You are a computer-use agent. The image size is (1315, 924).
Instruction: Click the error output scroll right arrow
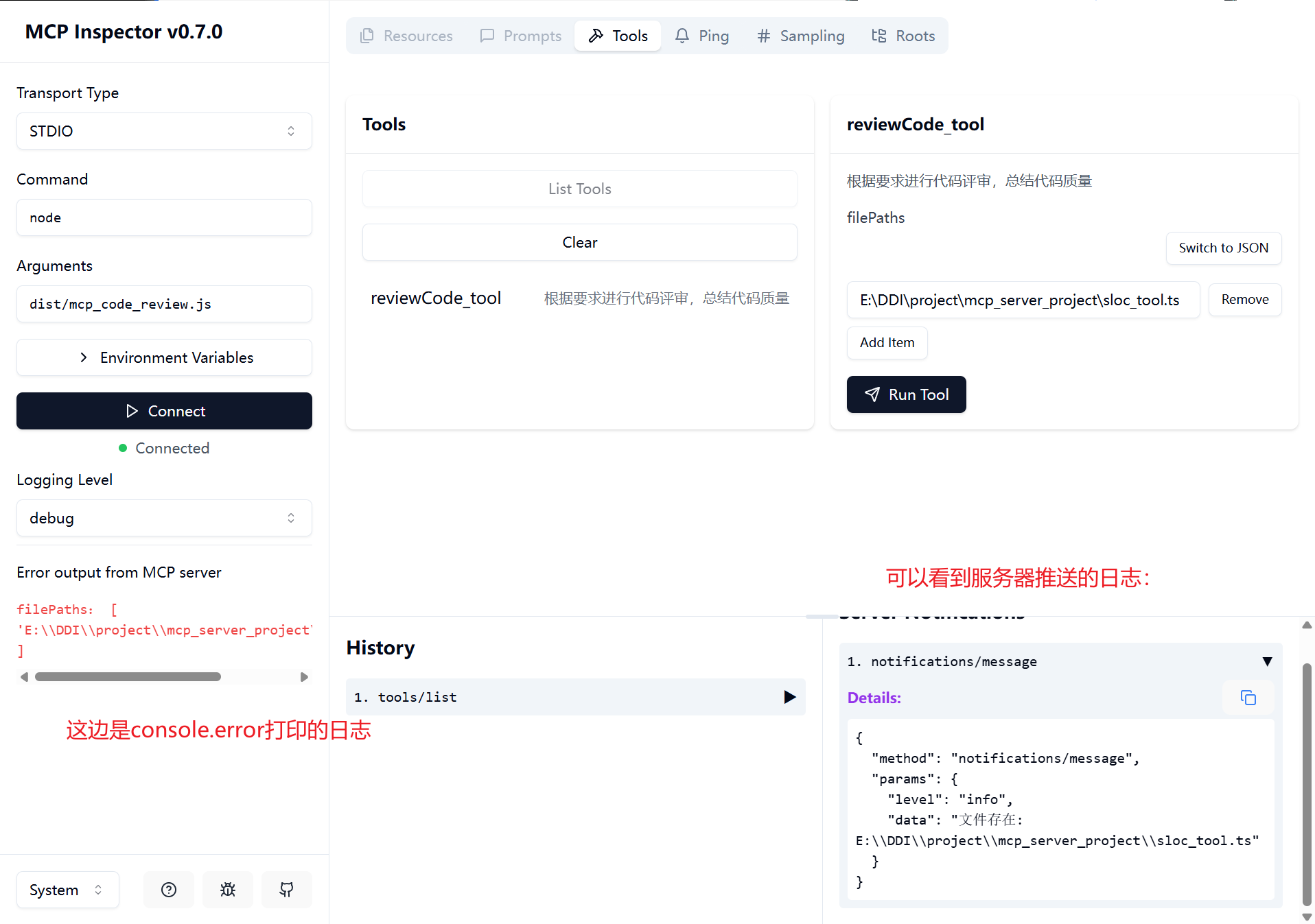[x=304, y=677]
